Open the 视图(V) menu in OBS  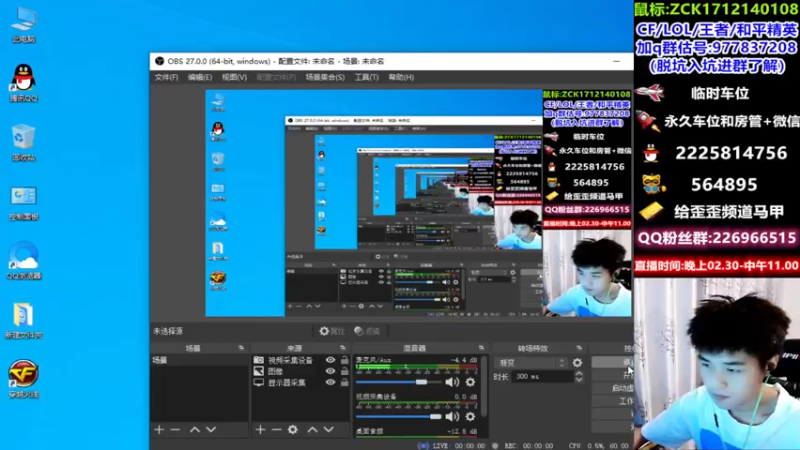coord(234,78)
